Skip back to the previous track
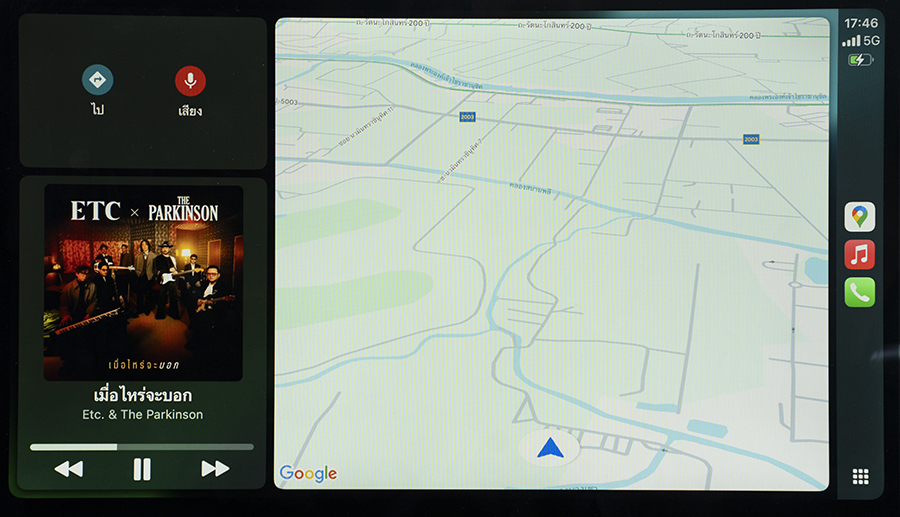900x517 pixels. (x=68, y=469)
